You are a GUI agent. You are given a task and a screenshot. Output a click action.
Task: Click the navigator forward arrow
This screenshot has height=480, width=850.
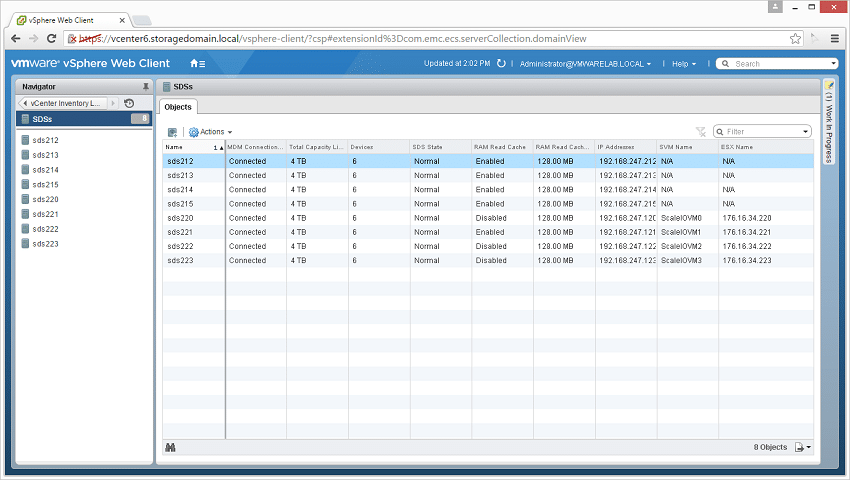click(x=113, y=103)
